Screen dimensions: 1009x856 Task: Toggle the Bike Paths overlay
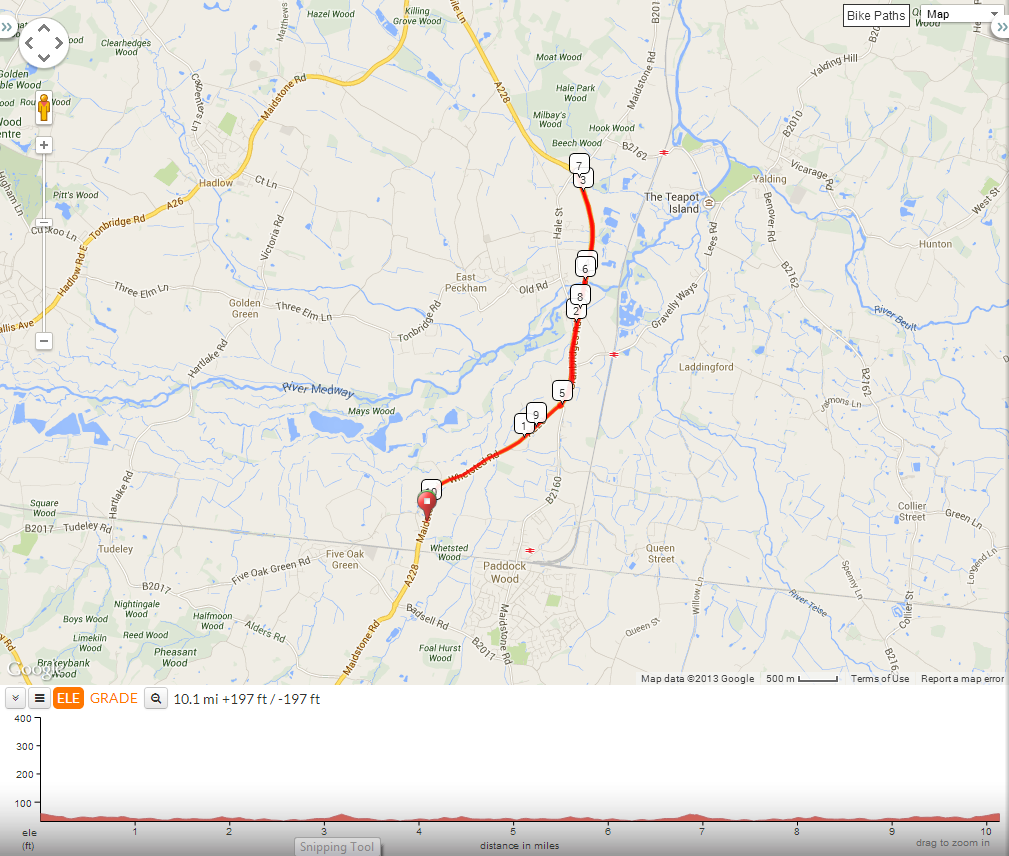pyautogui.click(x=876, y=15)
